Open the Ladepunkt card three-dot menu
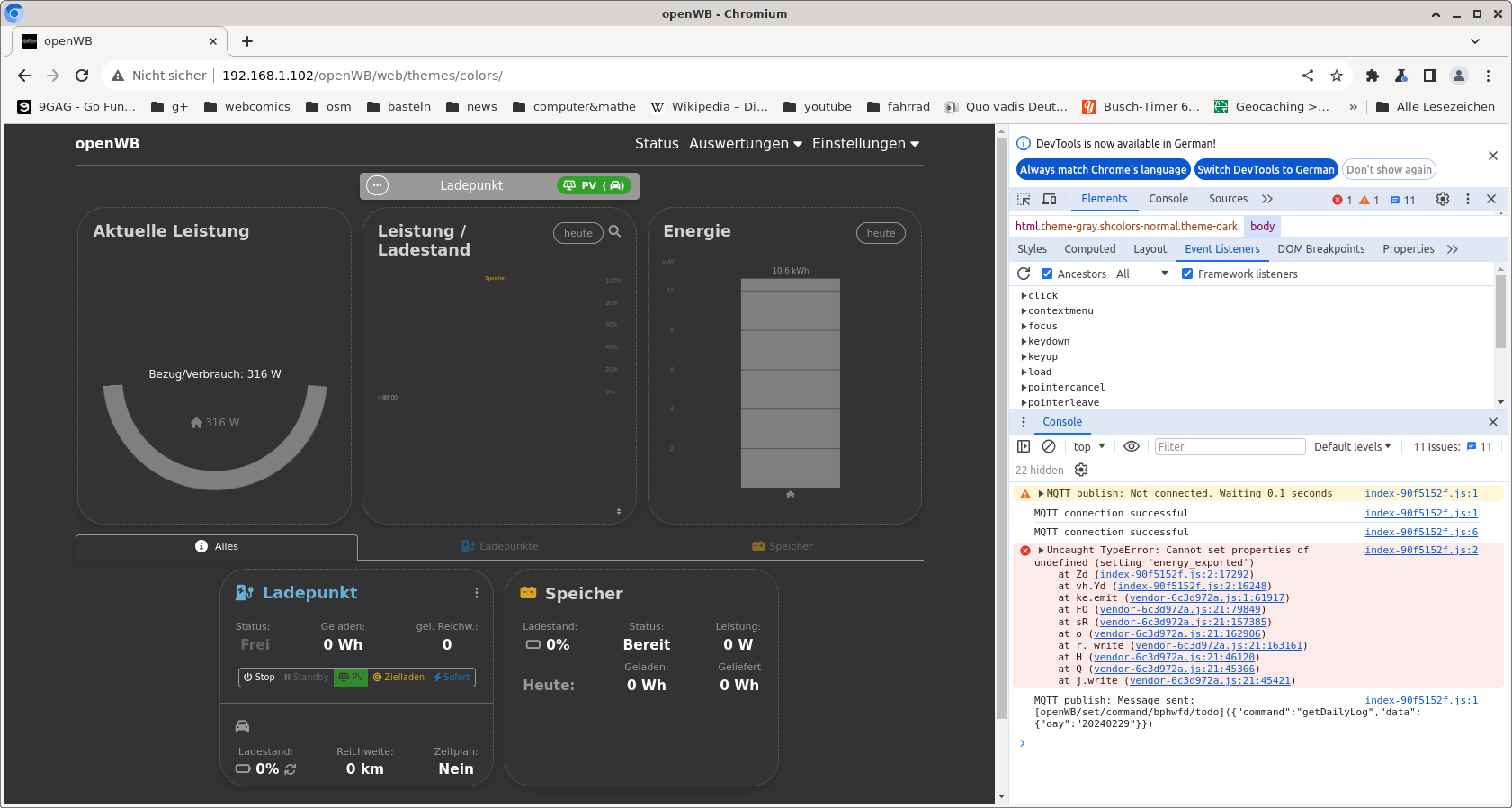Viewport: 1512px width, 808px height. (477, 593)
